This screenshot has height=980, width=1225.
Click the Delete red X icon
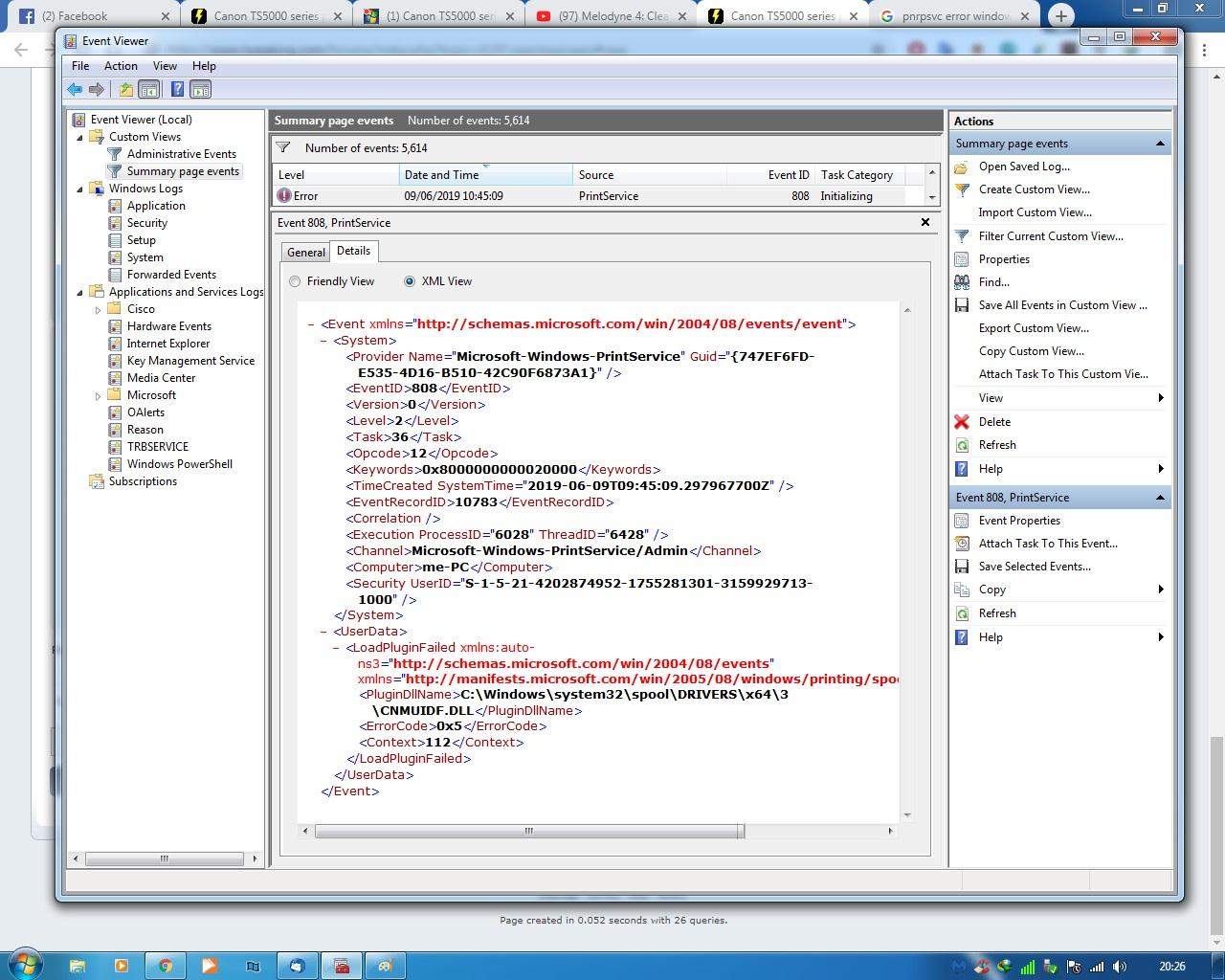click(x=962, y=422)
